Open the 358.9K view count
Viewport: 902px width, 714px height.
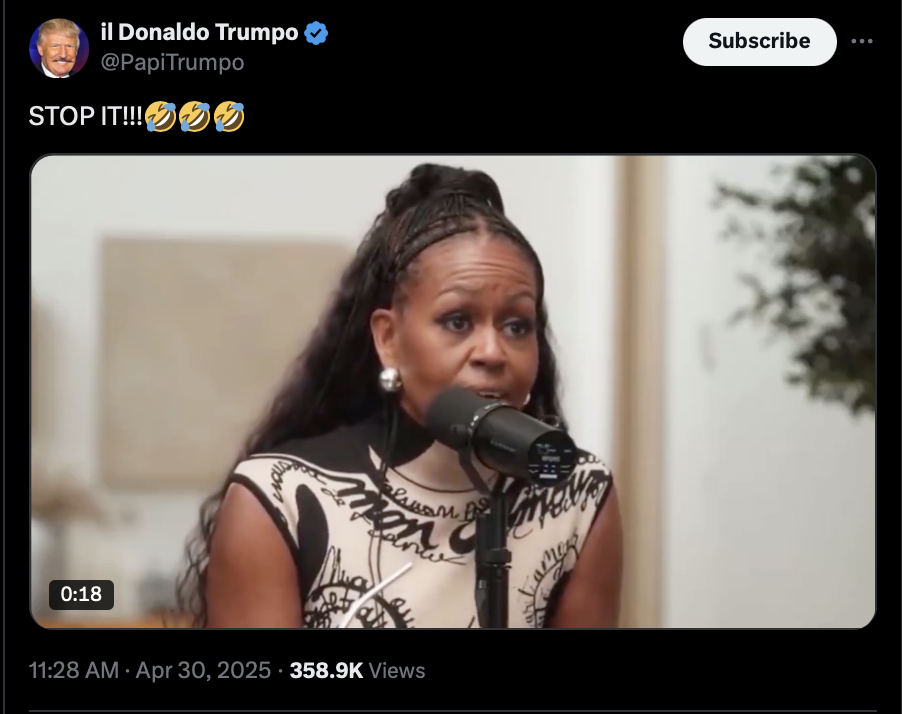[x=326, y=671]
